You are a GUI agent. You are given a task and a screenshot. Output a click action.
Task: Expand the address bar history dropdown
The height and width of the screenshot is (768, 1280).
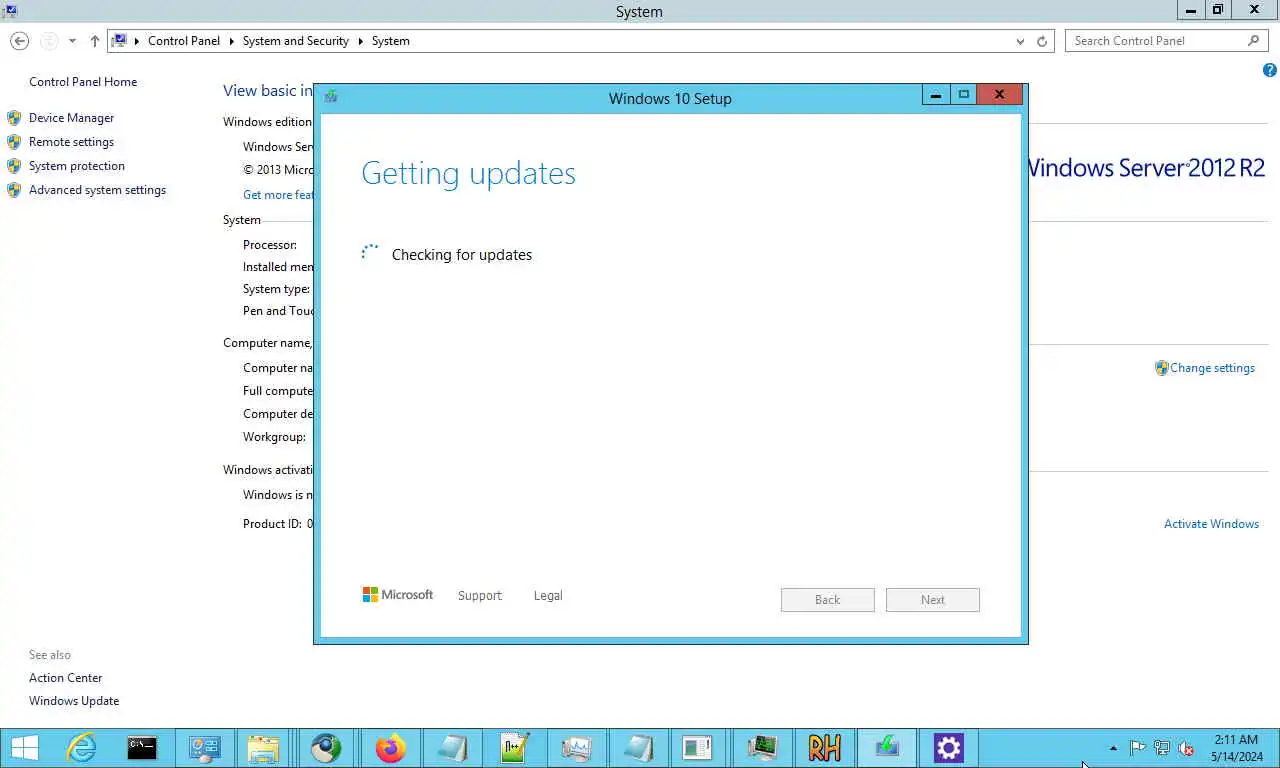point(1020,41)
